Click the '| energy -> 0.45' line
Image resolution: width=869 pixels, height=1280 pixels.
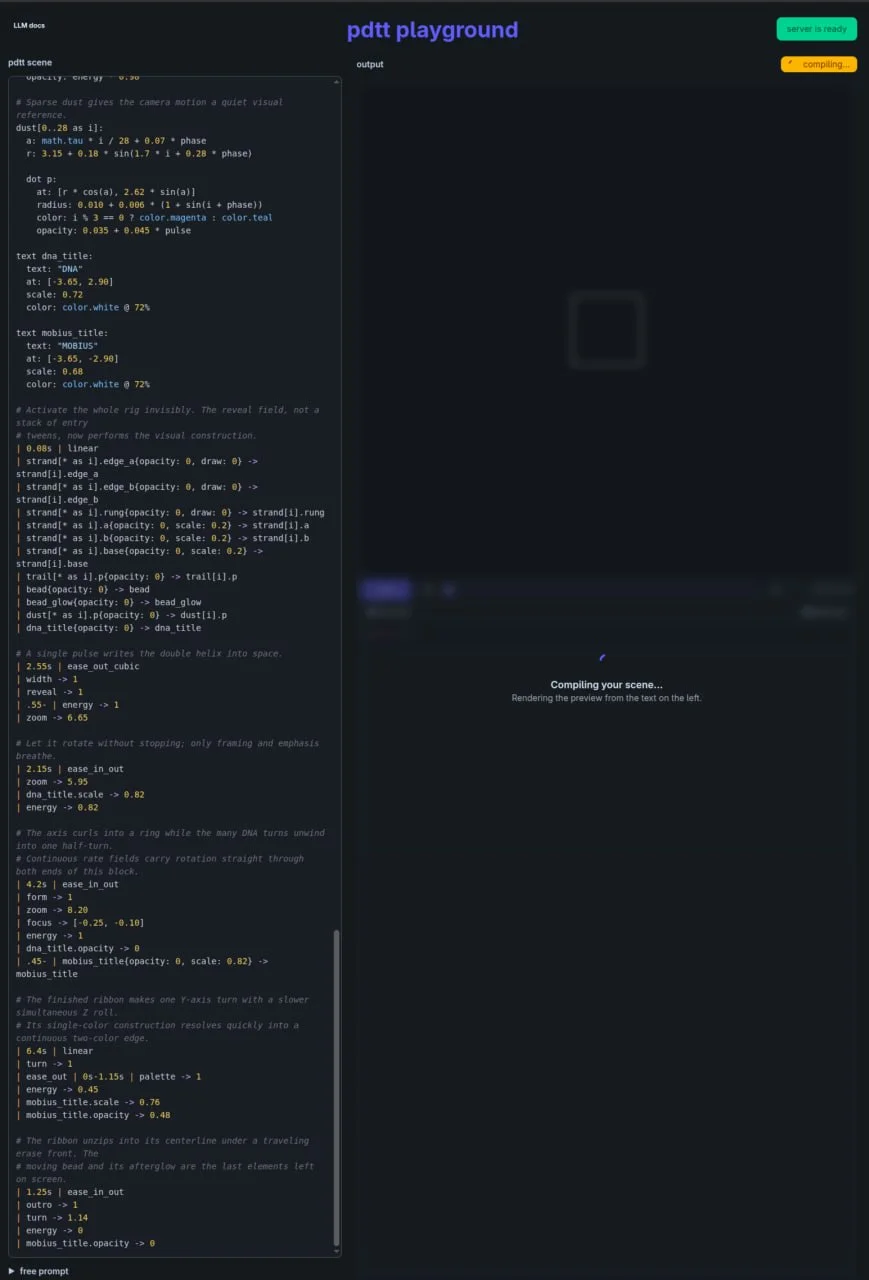[57, 1090]
